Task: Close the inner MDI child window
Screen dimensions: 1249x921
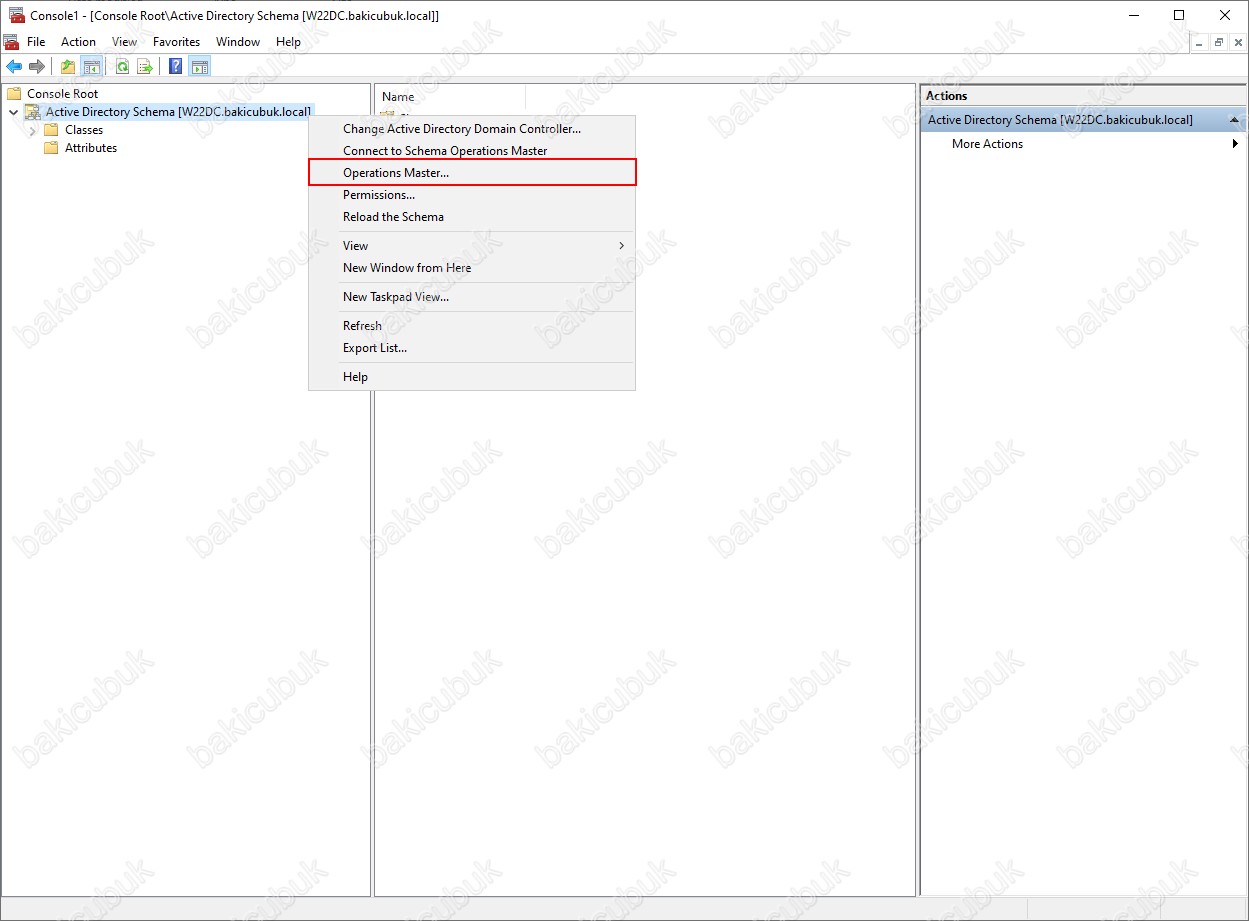Action: pyautogui.click(x=1238, y=42)
